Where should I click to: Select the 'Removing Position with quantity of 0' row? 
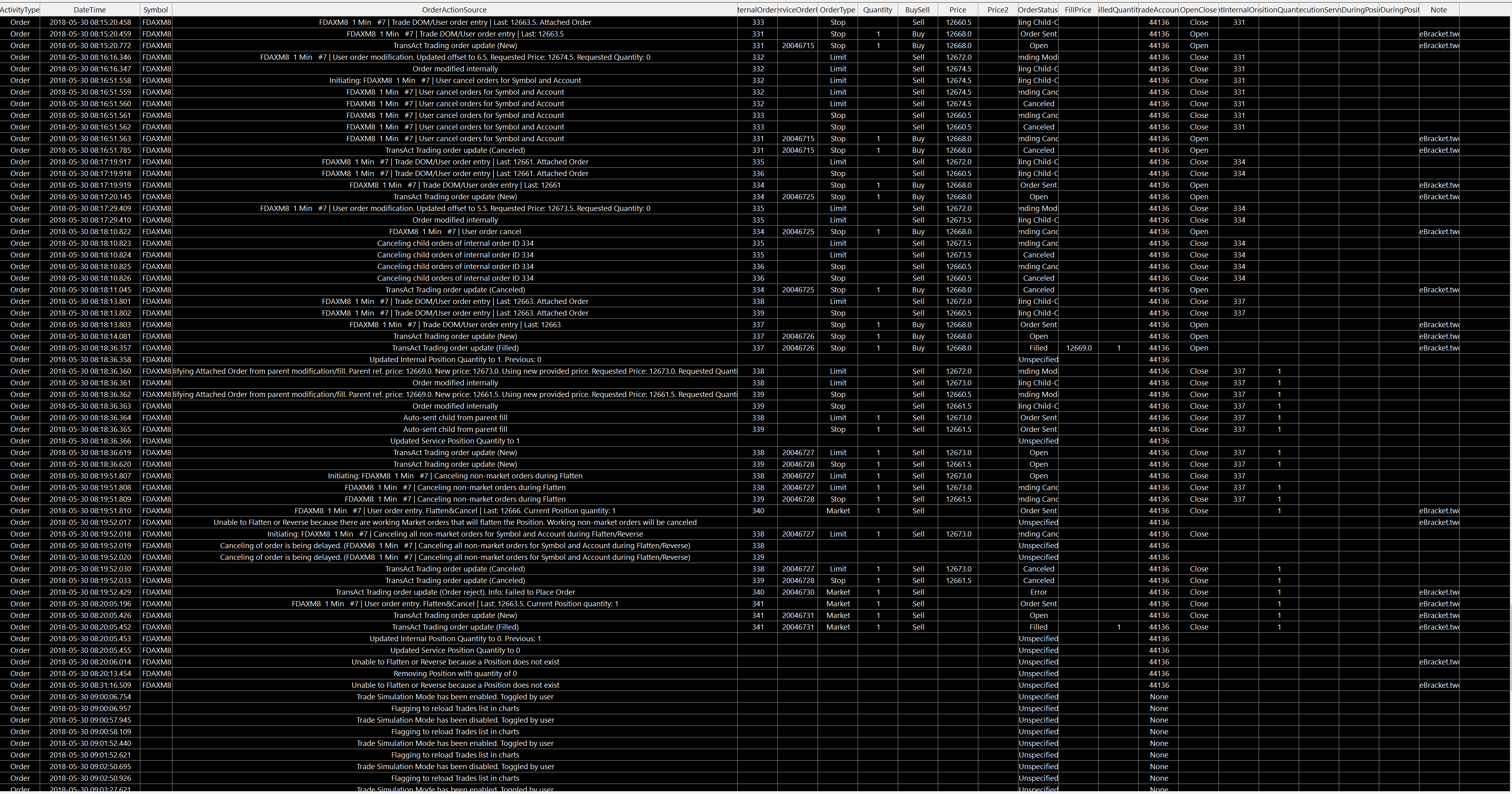click(455, 674)
